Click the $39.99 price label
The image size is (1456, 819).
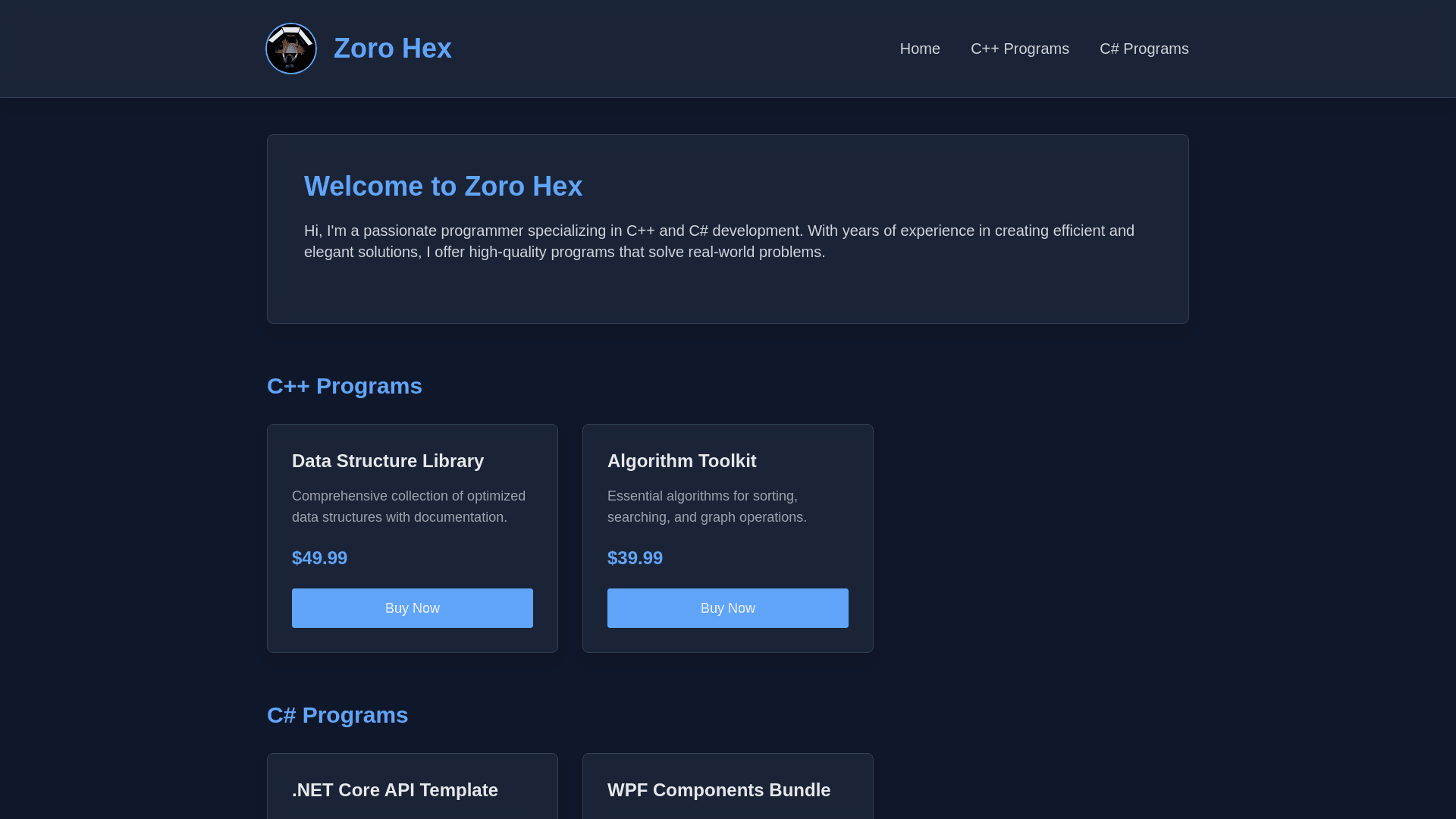(x=635, y=558)
